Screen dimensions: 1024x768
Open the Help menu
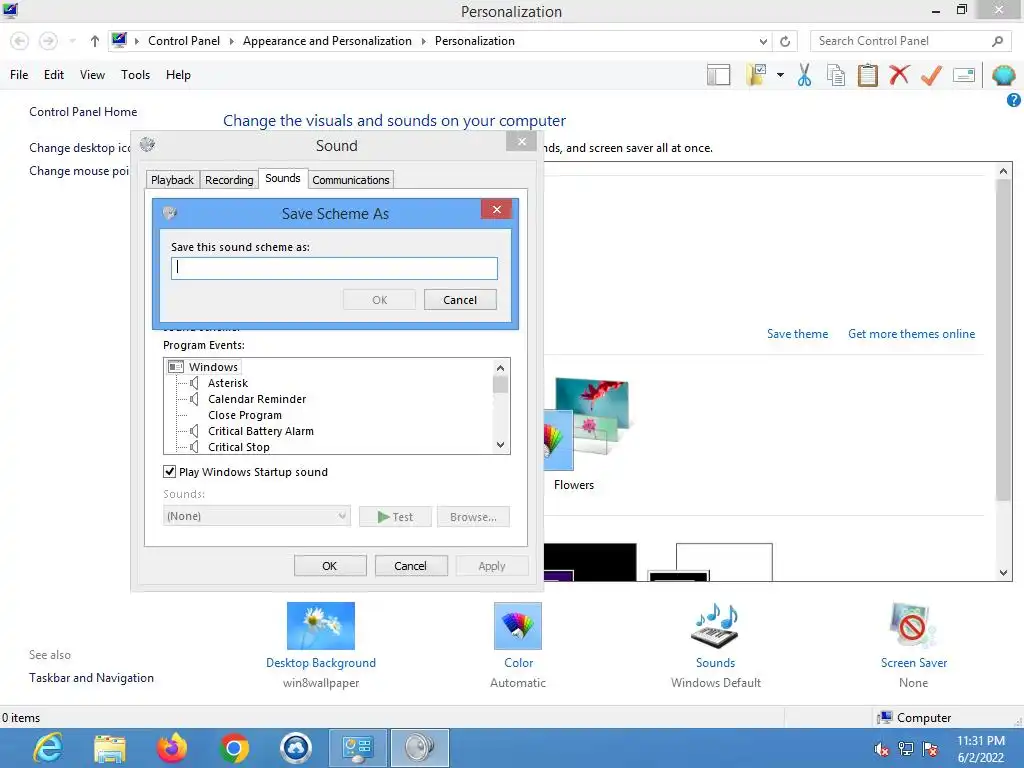tap(178, 75)
